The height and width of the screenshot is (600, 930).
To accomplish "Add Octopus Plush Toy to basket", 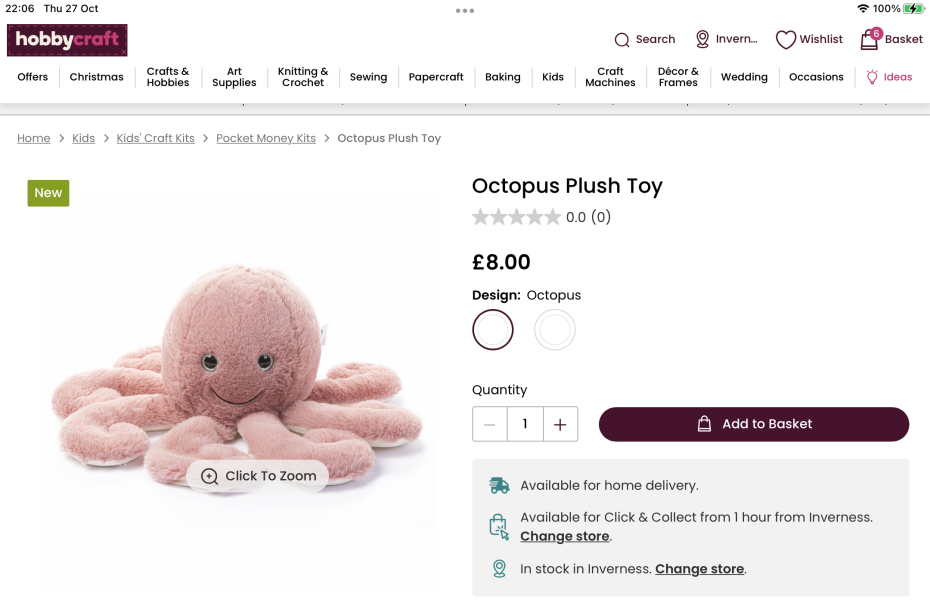I will click(754, 424).
